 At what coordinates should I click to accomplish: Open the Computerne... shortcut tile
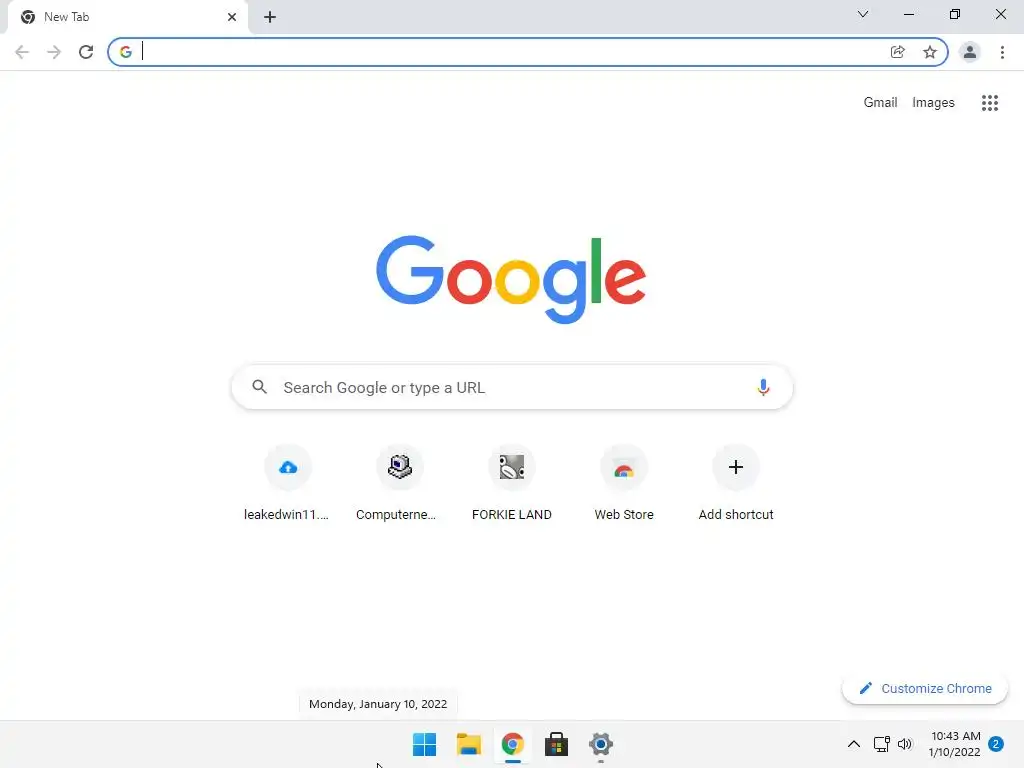pos(399,483)
